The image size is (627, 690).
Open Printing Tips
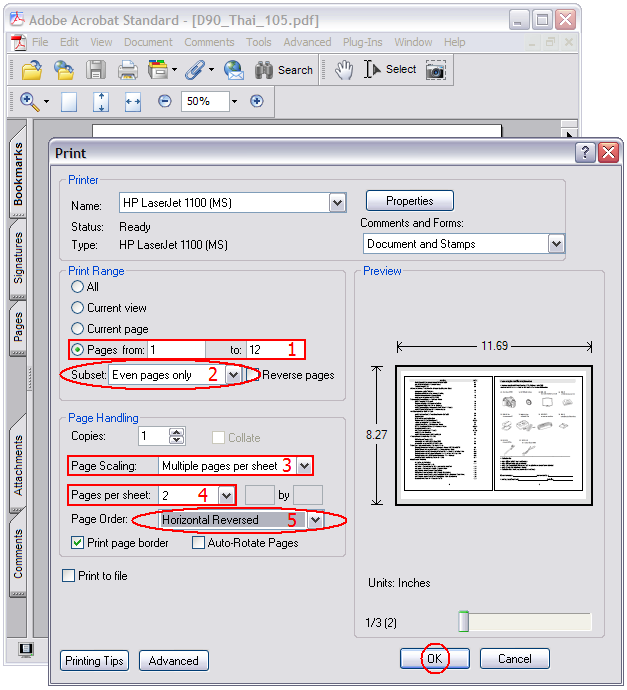coord(95,661)
